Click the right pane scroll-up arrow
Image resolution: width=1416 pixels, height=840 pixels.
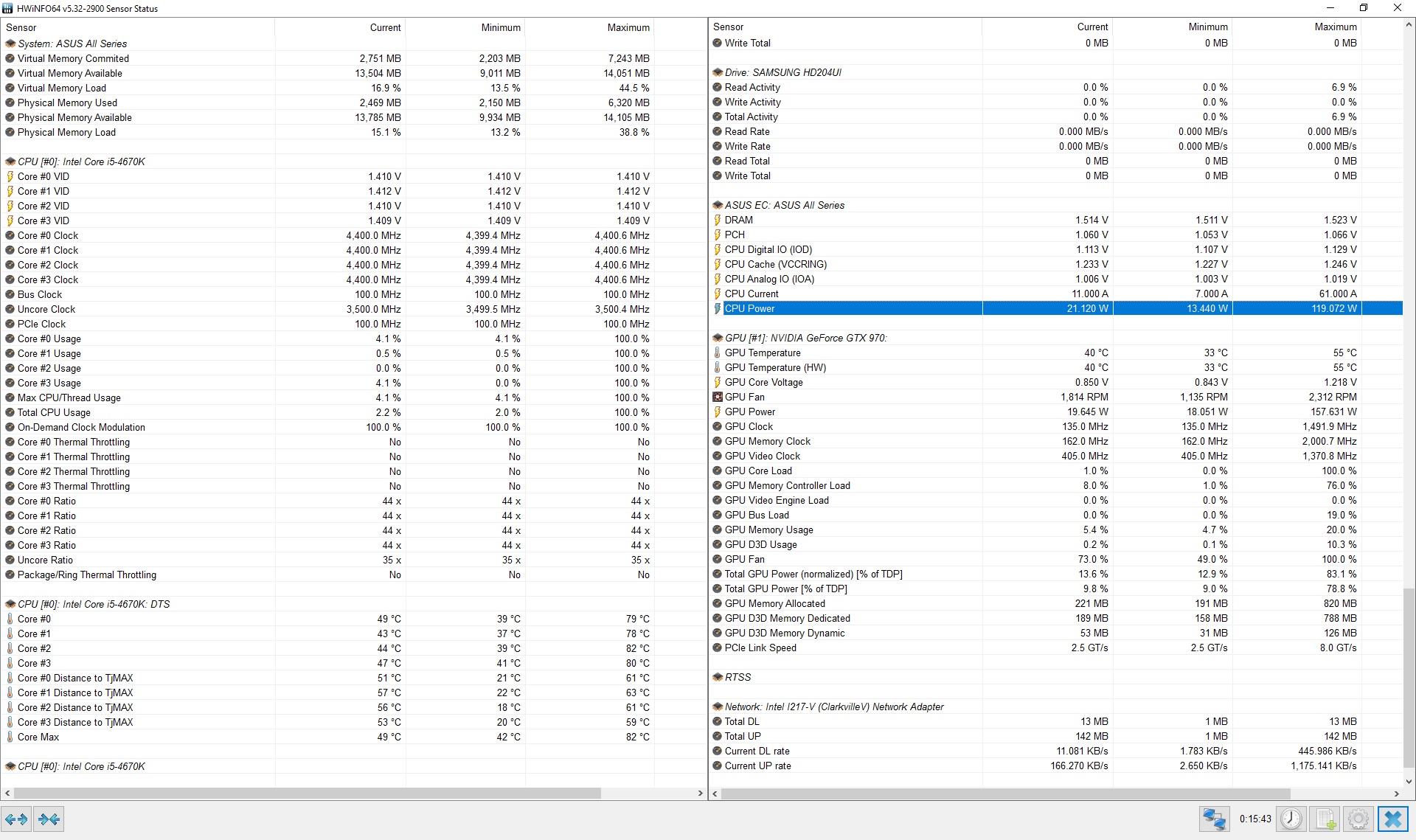(1409, 24)
